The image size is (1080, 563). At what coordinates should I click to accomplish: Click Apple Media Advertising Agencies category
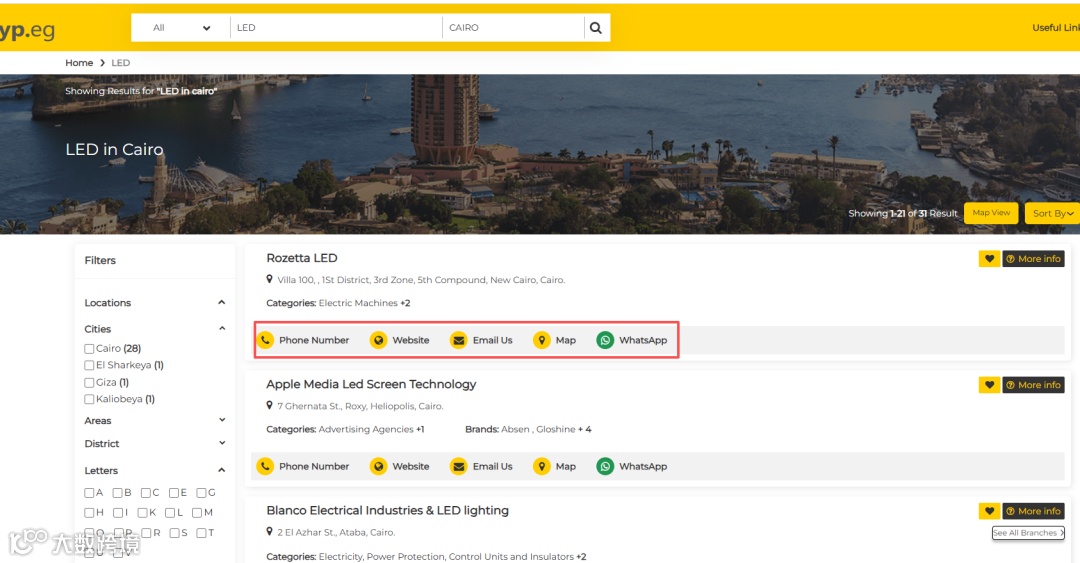click(x=366, y=429)
